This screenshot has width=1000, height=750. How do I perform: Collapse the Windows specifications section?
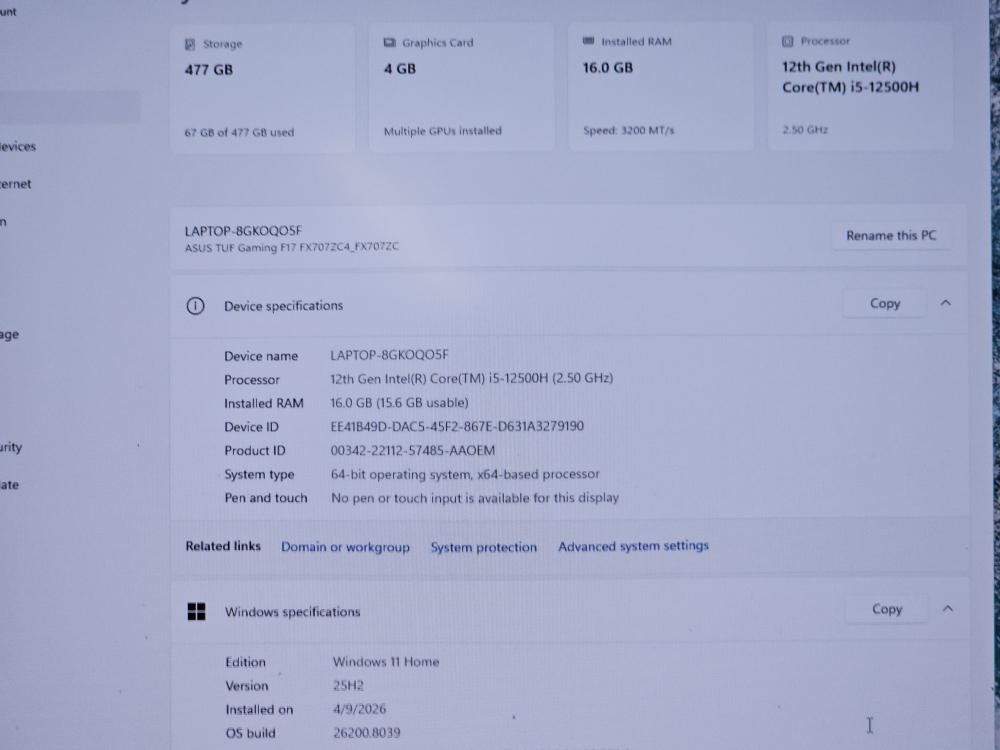[x=948, y=608]
